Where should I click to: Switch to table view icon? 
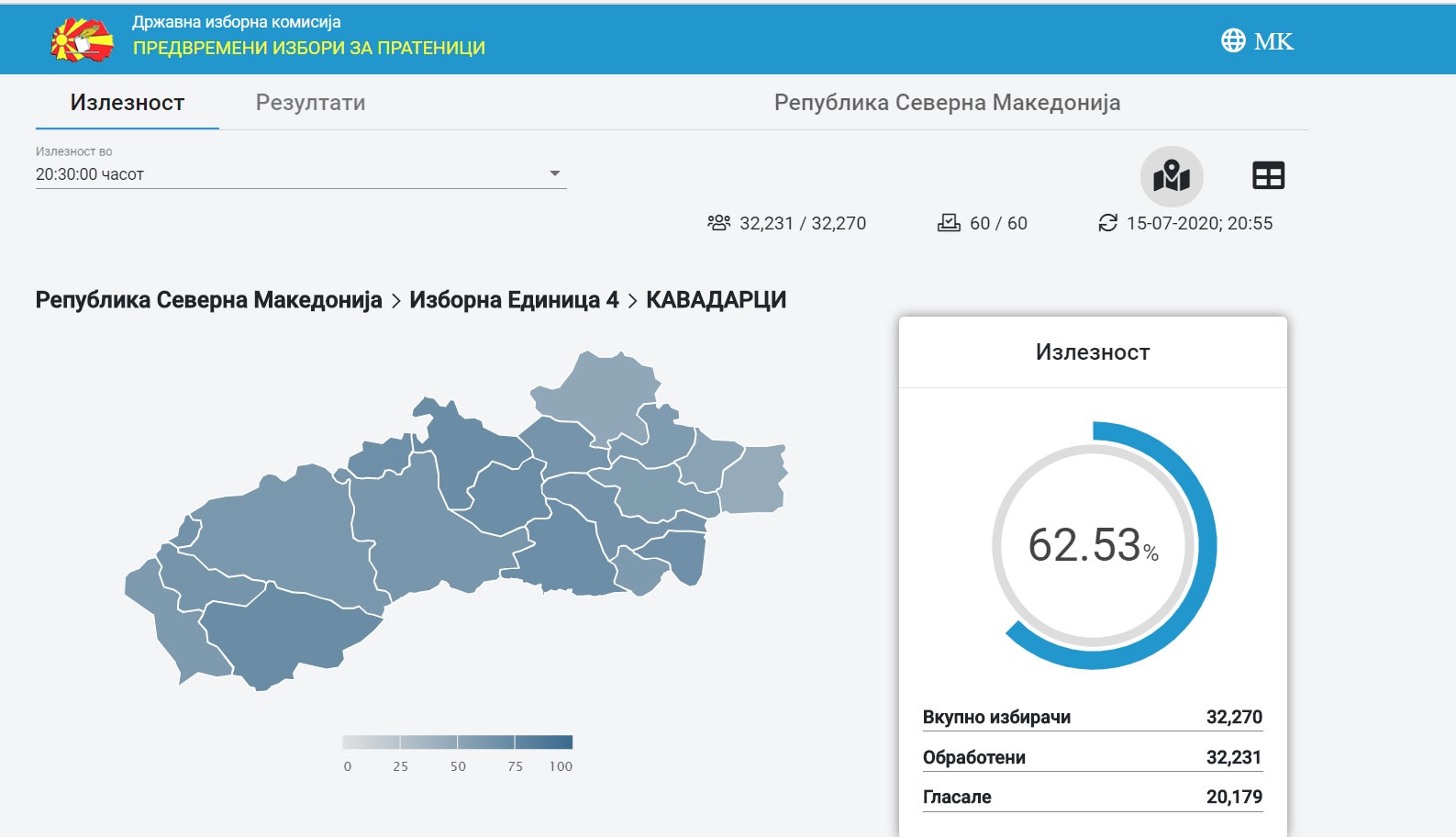(x=1269, y=175)
